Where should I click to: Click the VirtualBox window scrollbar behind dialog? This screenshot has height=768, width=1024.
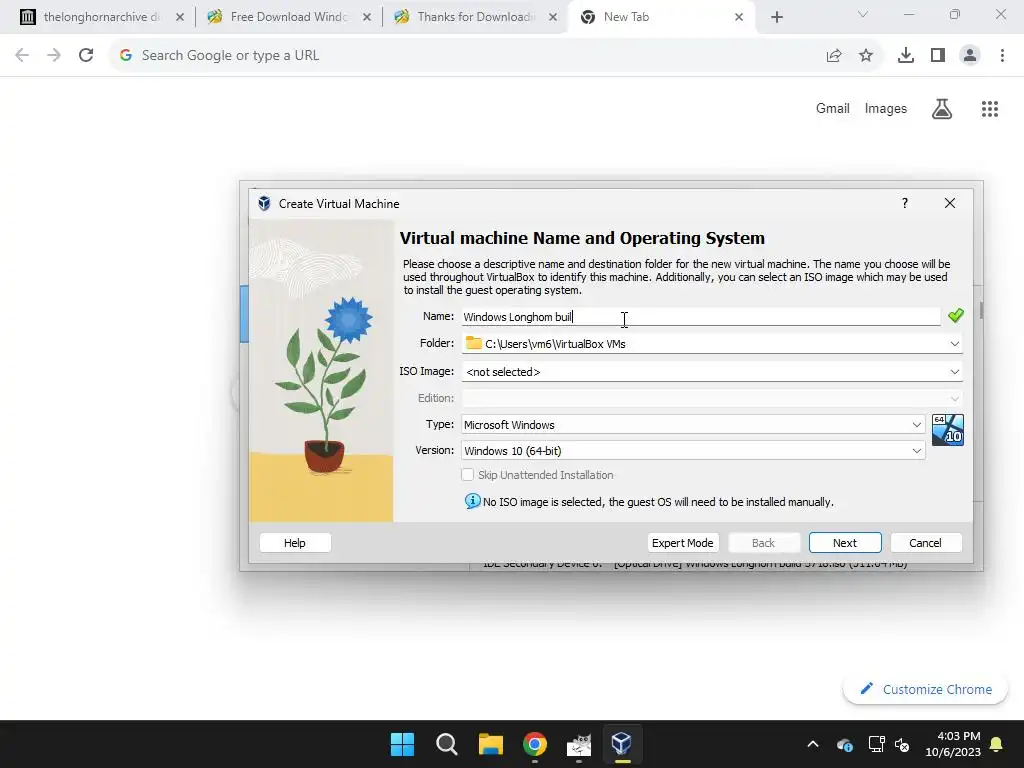980,311
